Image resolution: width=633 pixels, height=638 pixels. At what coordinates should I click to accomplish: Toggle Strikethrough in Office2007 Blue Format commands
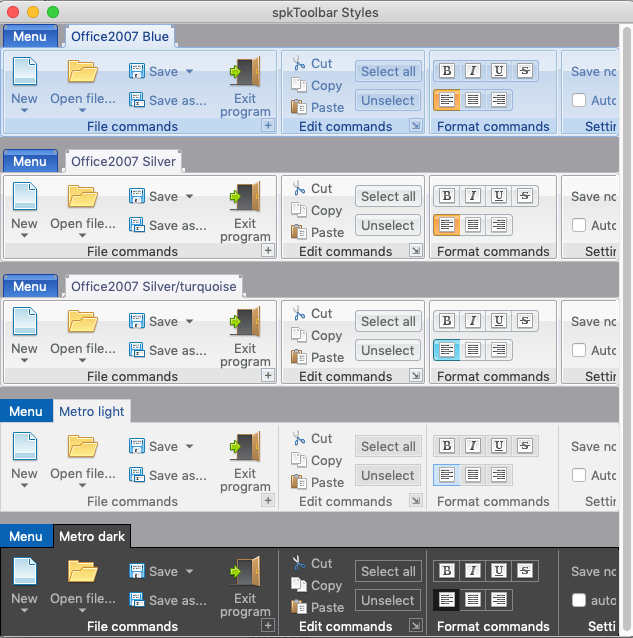point(525,71)
